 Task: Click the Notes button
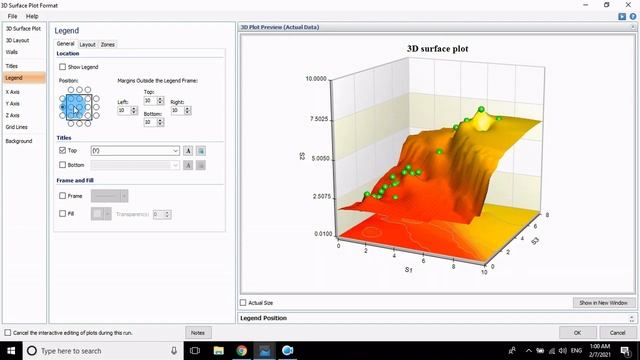(x=198, y=333)
